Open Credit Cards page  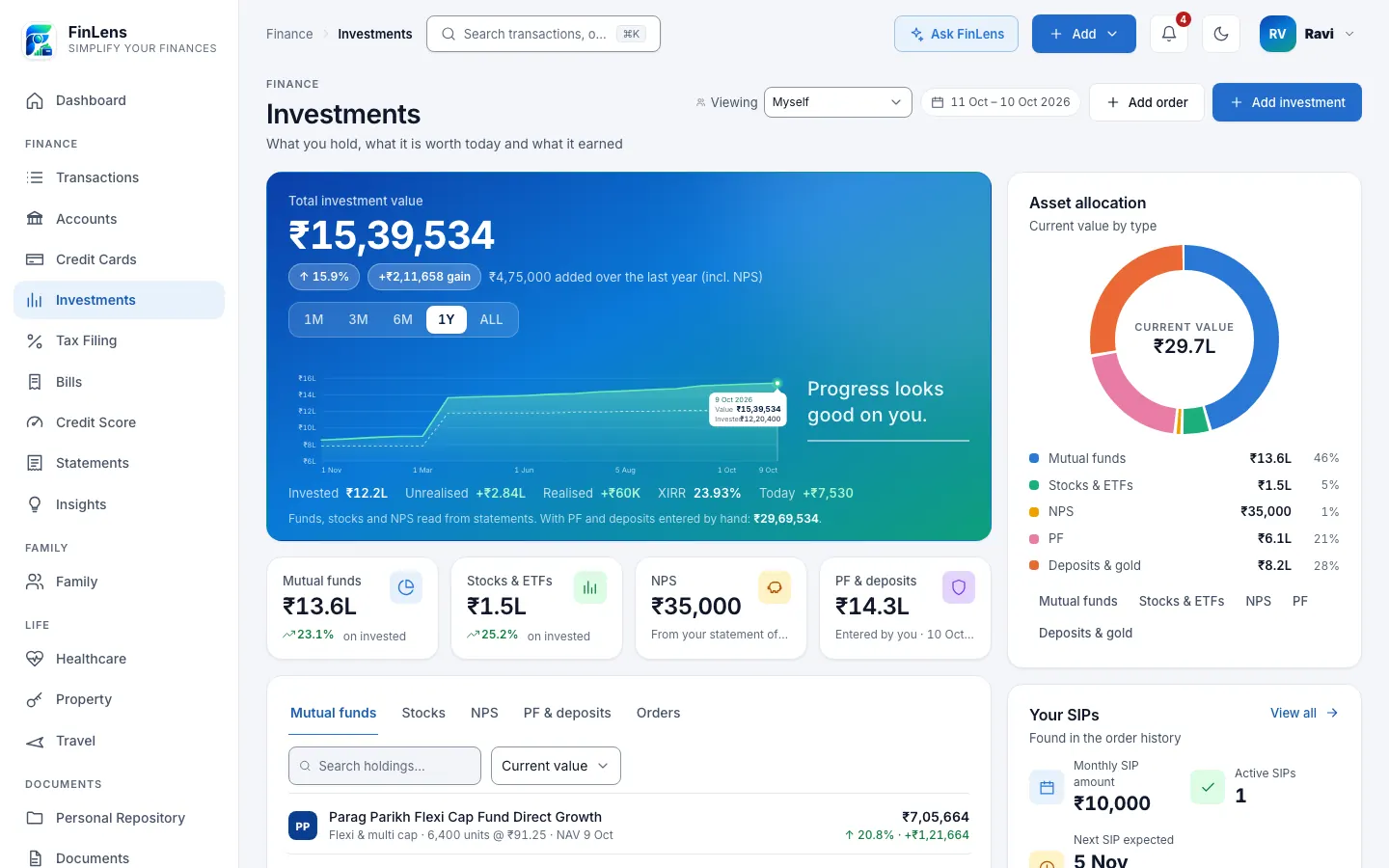click(119, 259)
